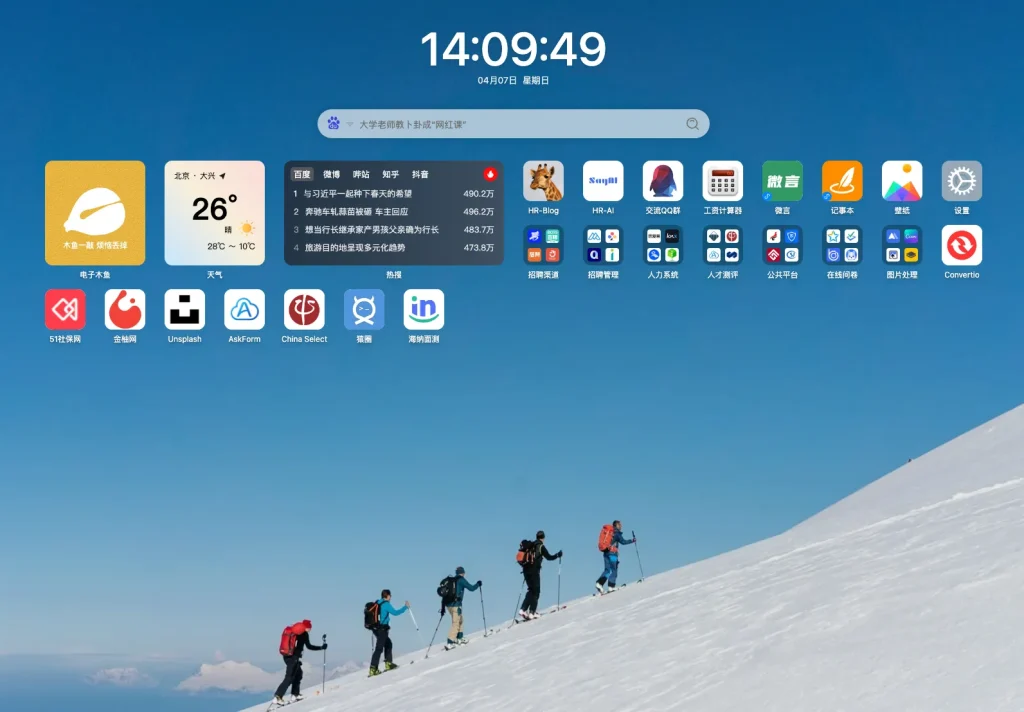The width and height of the screenshot is (1024, 712).
Task: Expand the 图片处理 folder group
Action: [901, 245]
